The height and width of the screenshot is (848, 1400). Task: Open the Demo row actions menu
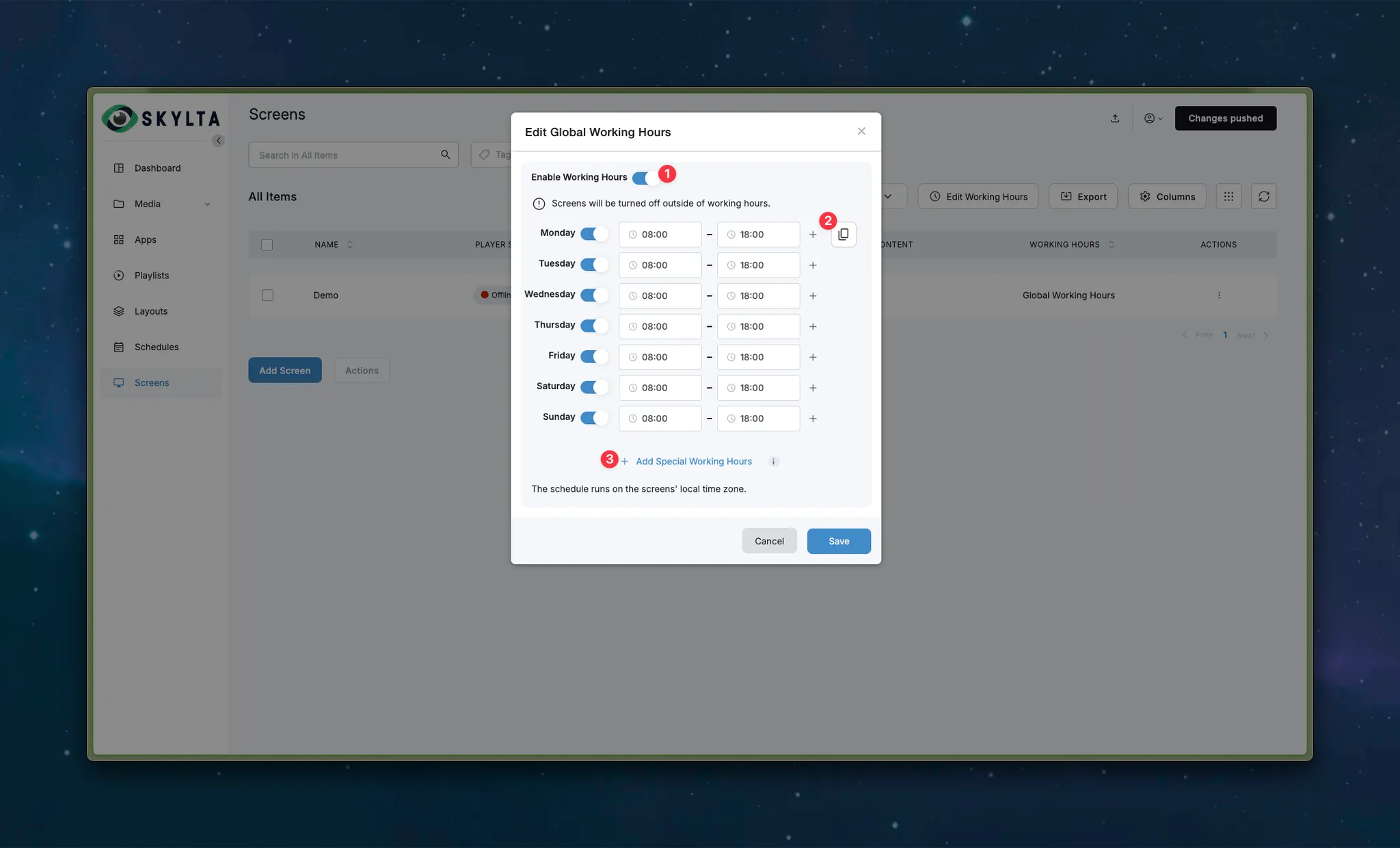1219,295
